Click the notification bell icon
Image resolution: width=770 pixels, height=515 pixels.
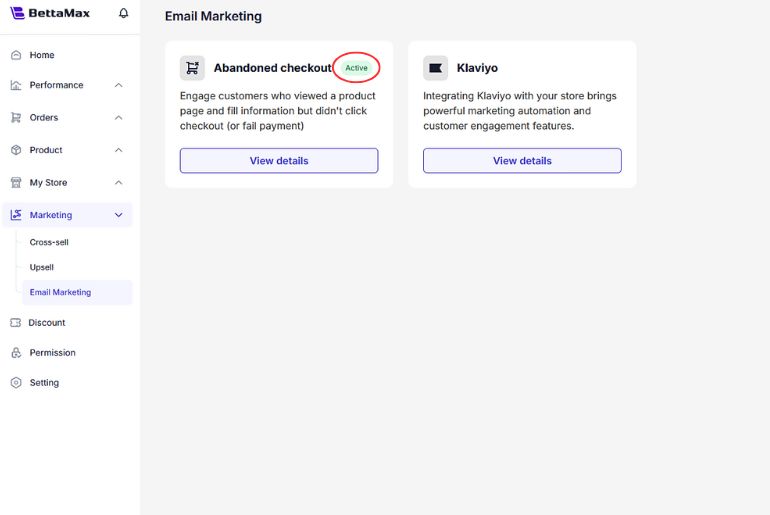[x=124, y=13]
